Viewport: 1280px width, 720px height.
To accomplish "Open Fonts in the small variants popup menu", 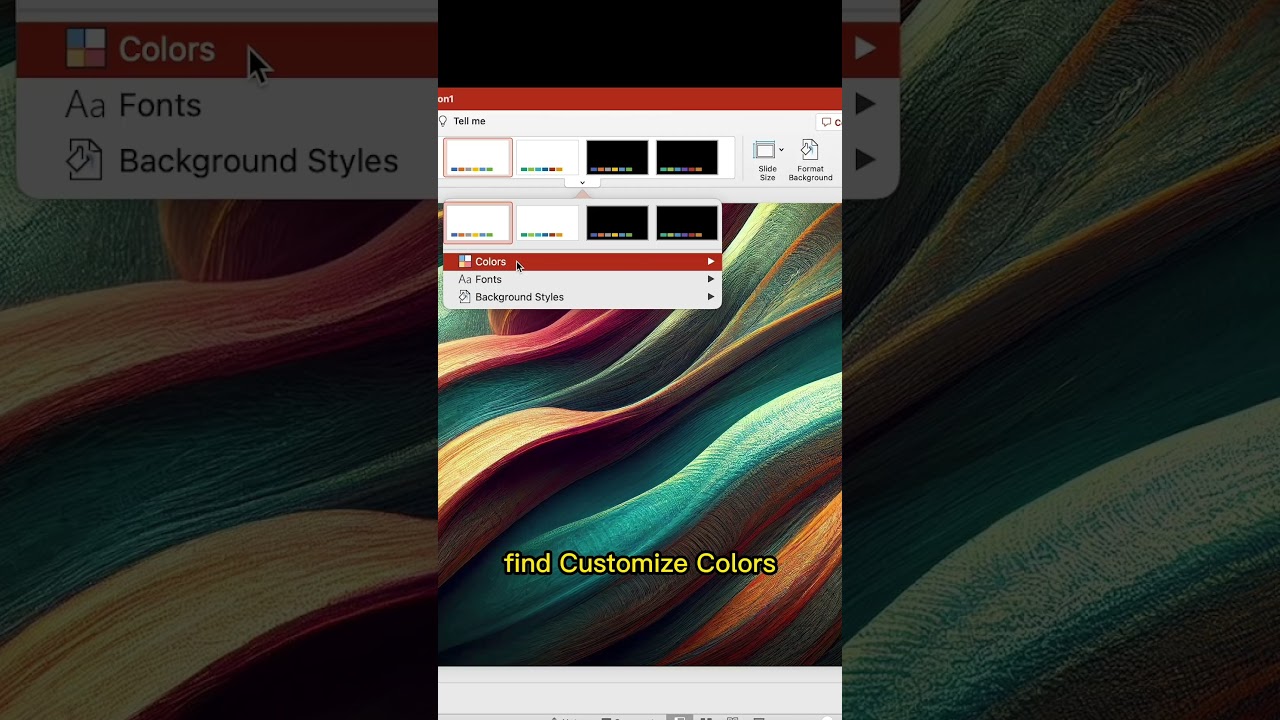I will pyautogui.click(x=582, y=279).
